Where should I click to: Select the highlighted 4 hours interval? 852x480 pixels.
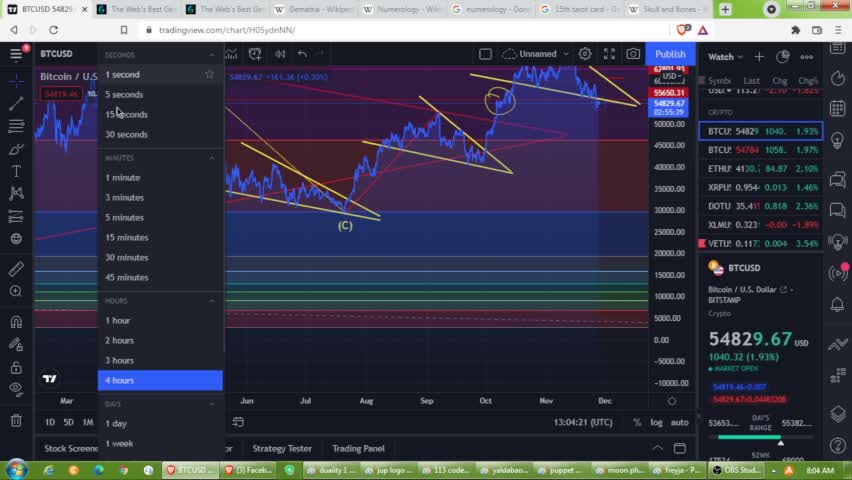point(160,381)
